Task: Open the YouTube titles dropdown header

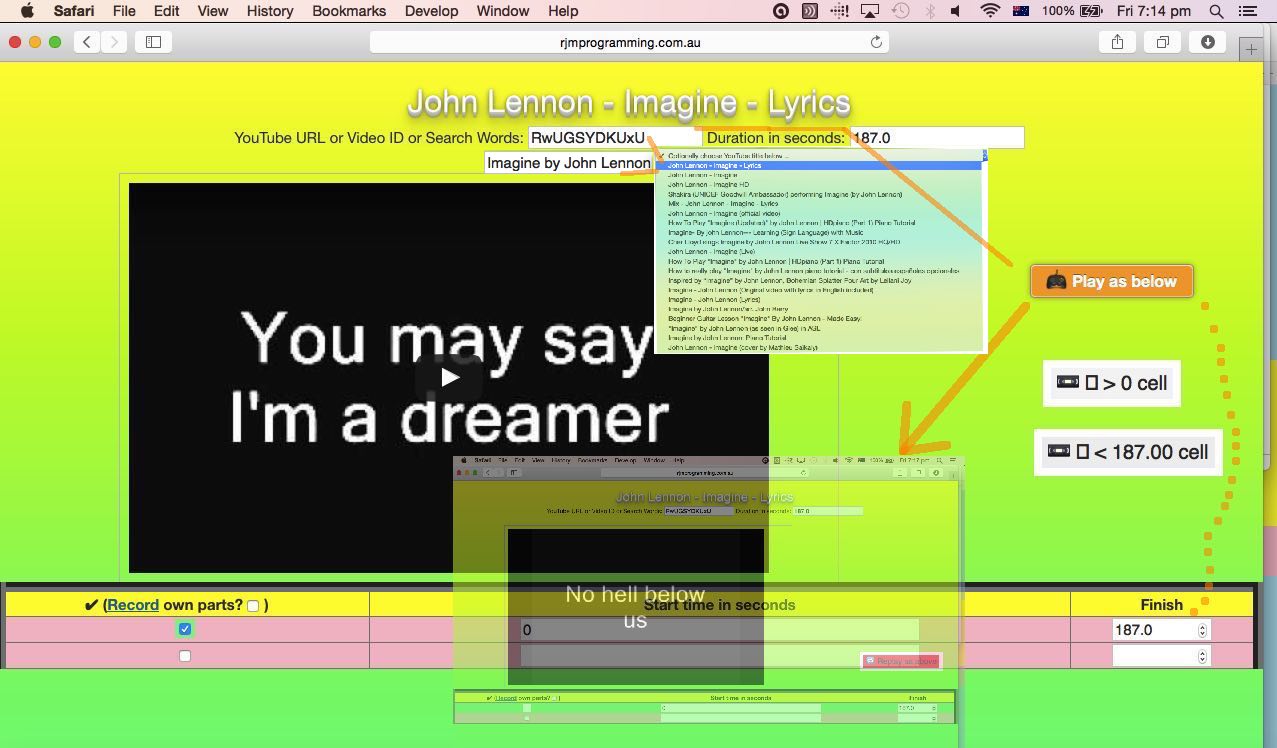Action: (822, 156)
